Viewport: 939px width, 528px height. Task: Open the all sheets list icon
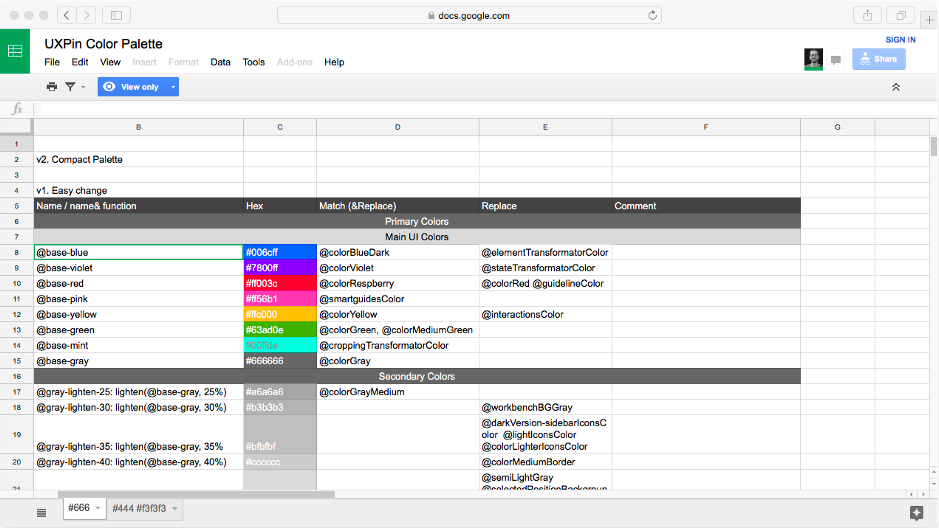(x=41, y=512)
